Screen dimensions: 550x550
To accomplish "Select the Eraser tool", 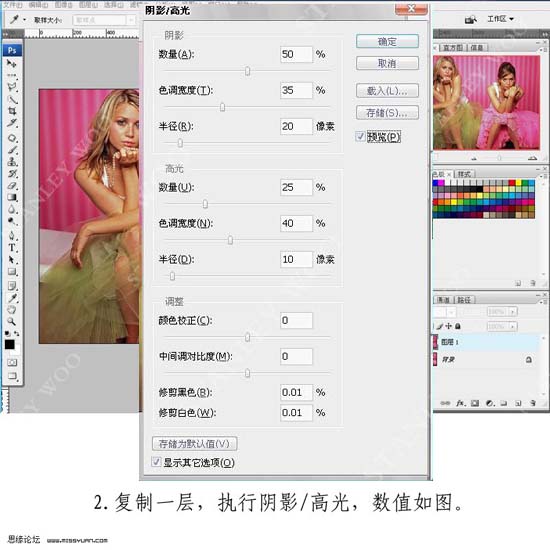I will coord(12,186).
